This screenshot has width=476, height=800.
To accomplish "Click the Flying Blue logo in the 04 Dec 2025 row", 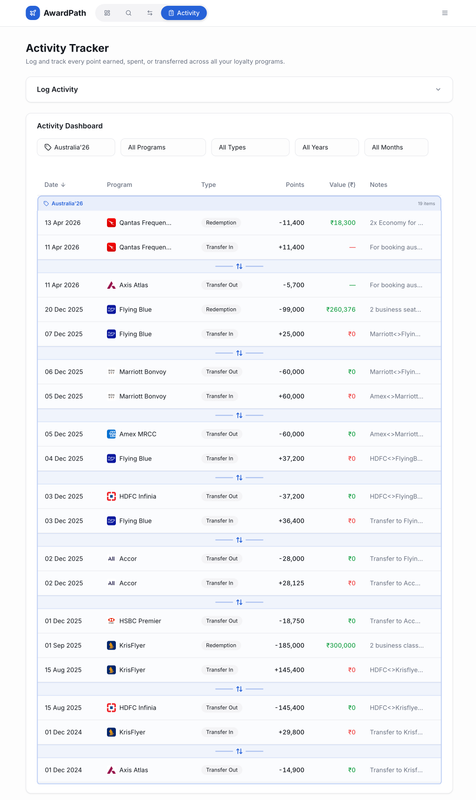I will (111, 459).
